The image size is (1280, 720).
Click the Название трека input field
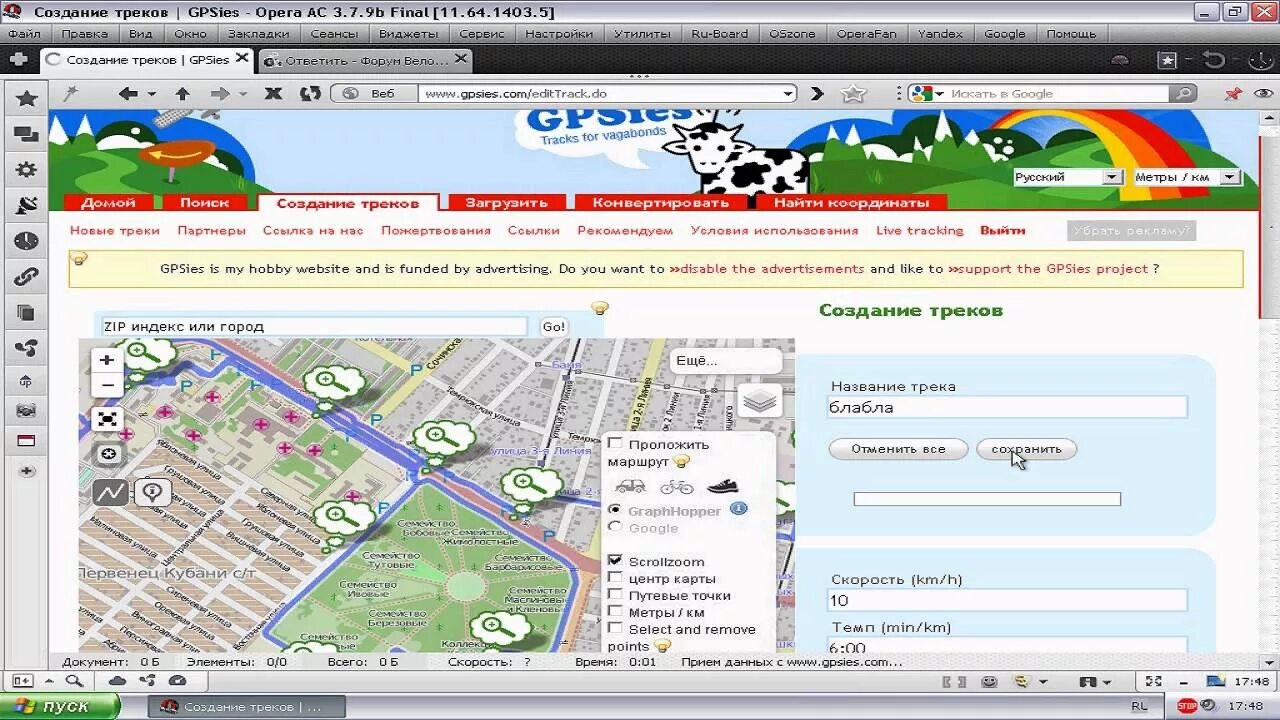point(1007,407)
